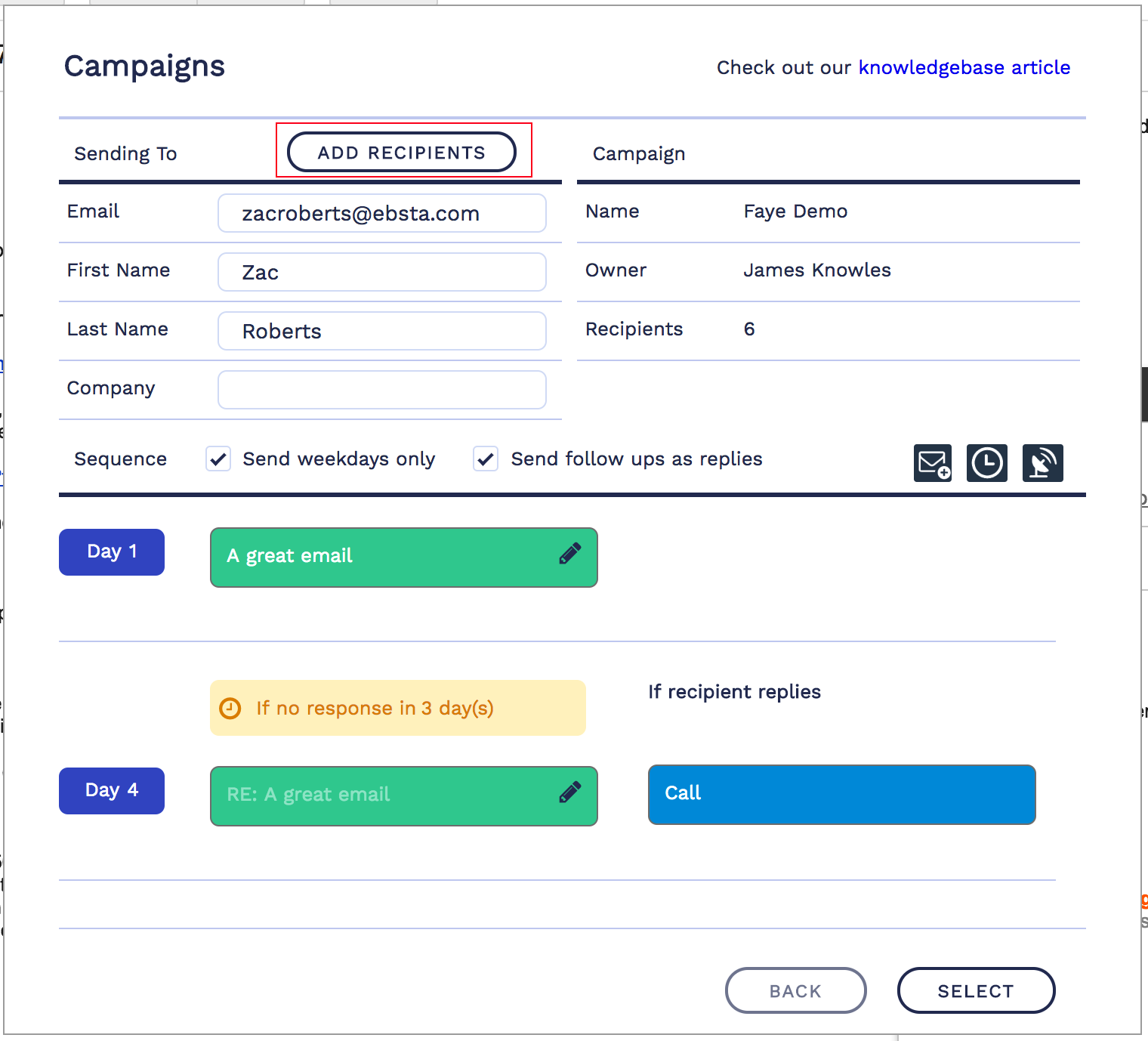Viewport: 1148px width, 1041px height.
Task: Click 'If no response in 3 day(s)' condition
Action: [397, 708]
